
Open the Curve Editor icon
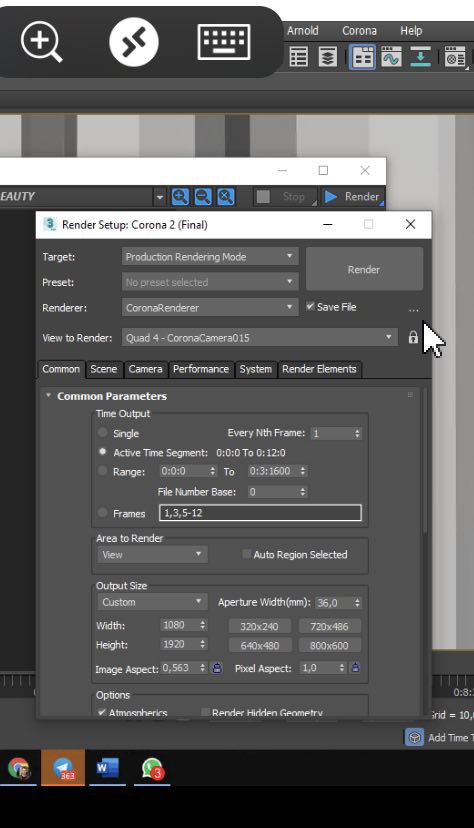point(391,57)
